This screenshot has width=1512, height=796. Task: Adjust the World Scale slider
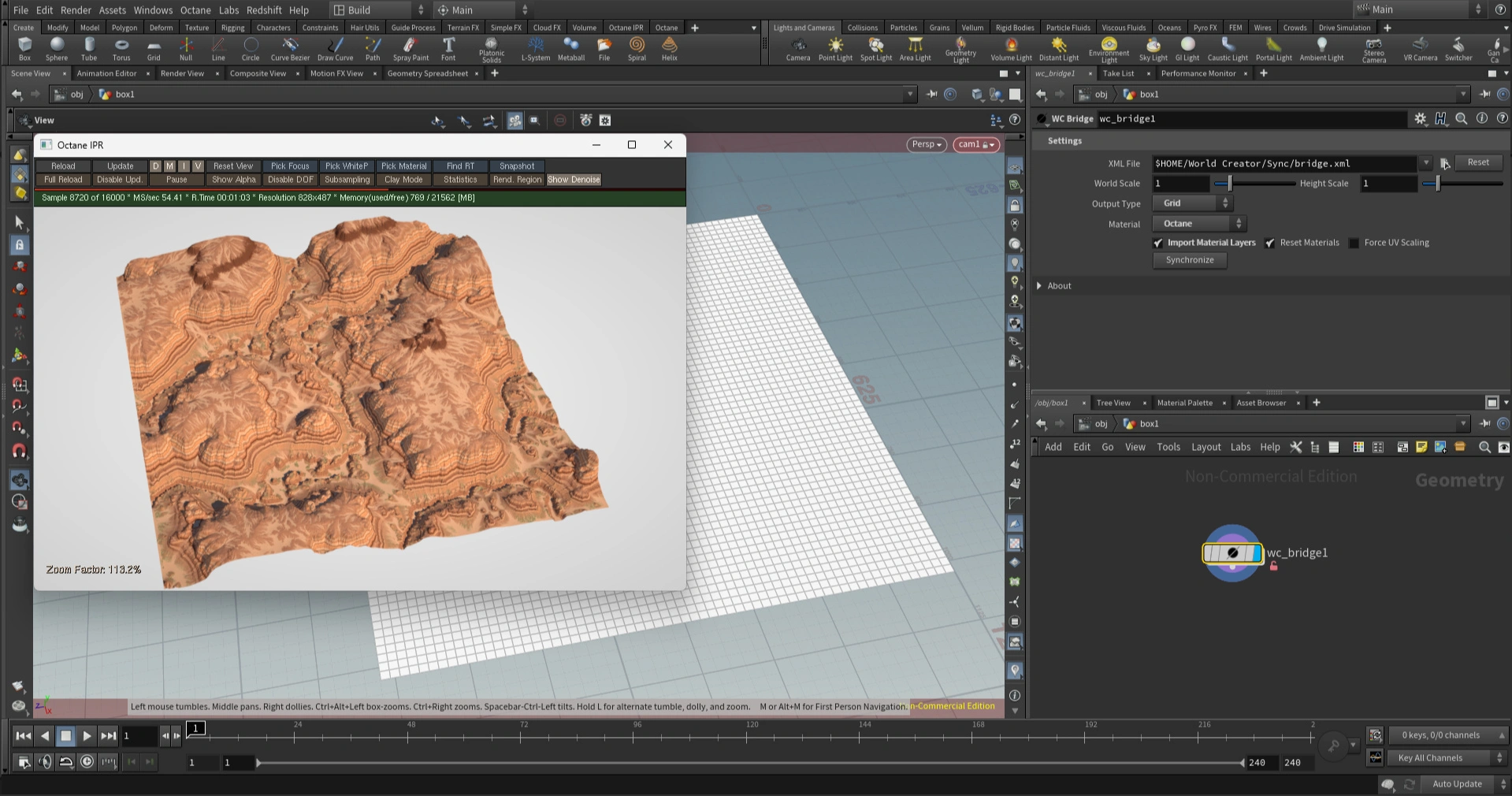pos(1229,184)
